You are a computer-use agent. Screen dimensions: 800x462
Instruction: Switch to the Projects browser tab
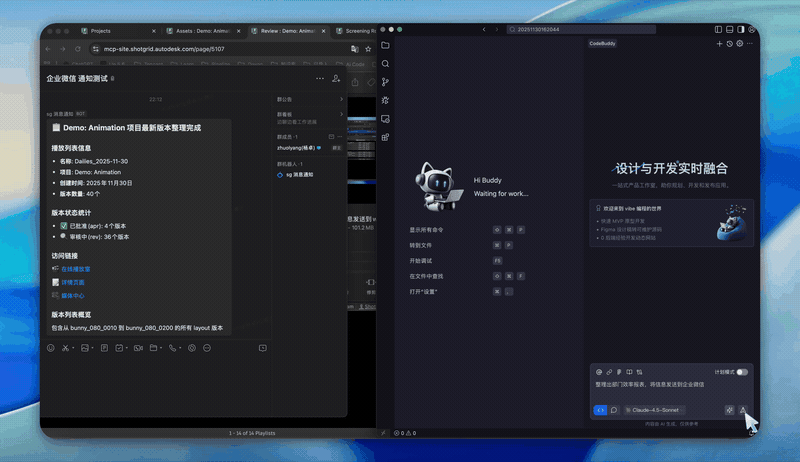tap(117, 31)
